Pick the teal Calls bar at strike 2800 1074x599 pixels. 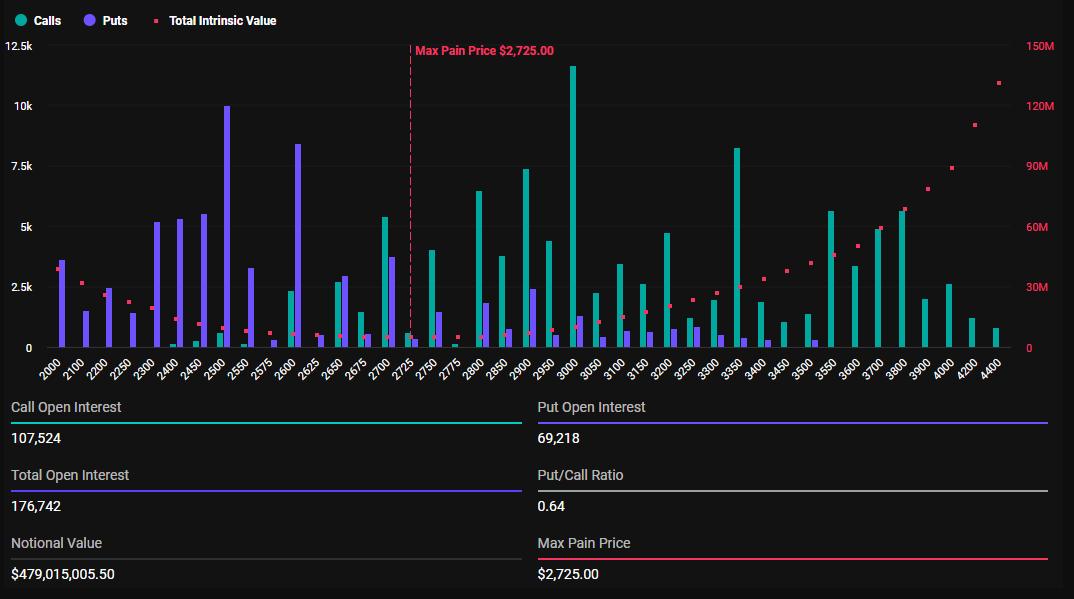point(479,269)
